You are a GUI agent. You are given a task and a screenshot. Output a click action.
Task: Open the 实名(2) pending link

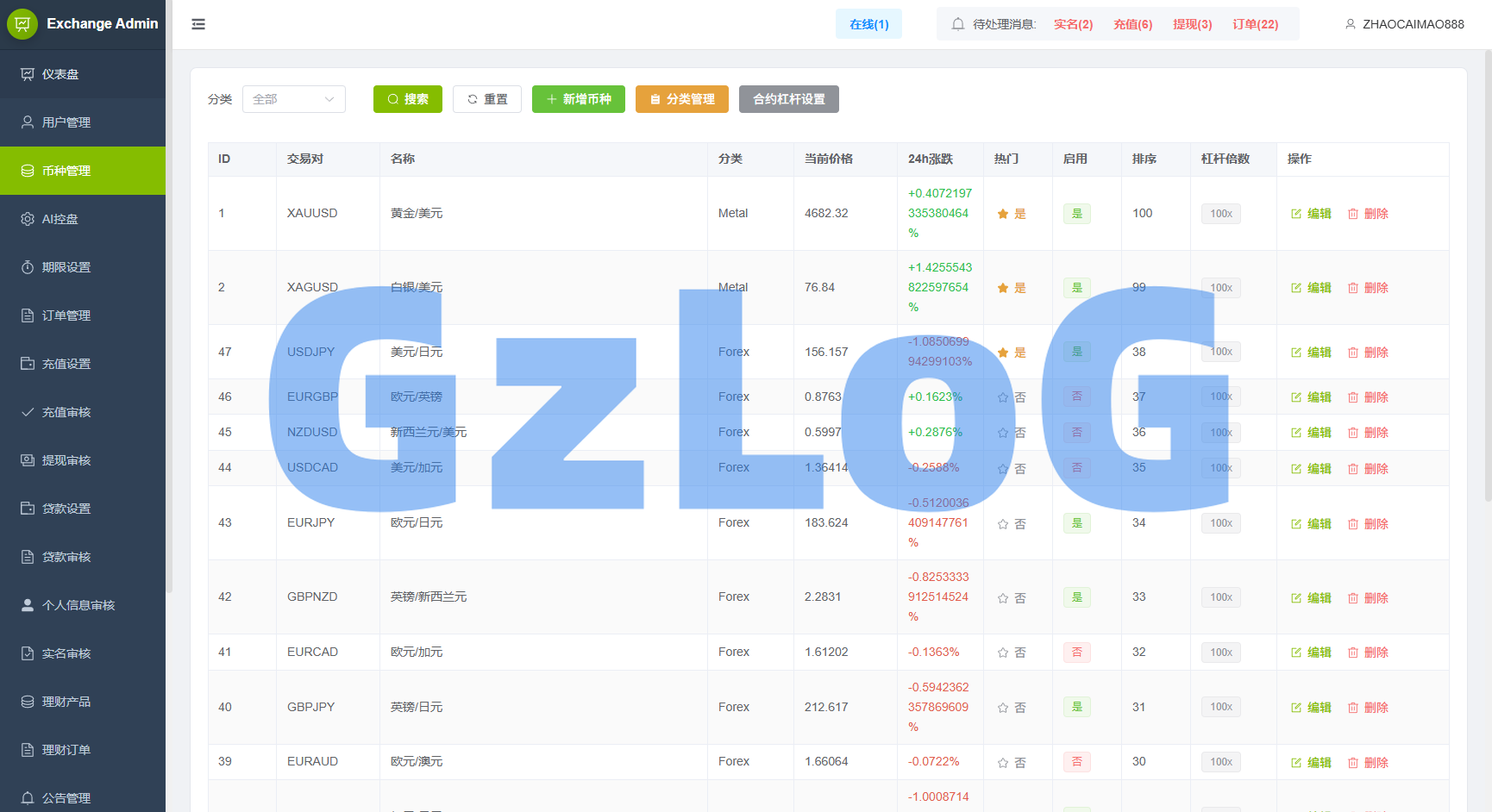pyautogui.click(x=1074, y=24)
